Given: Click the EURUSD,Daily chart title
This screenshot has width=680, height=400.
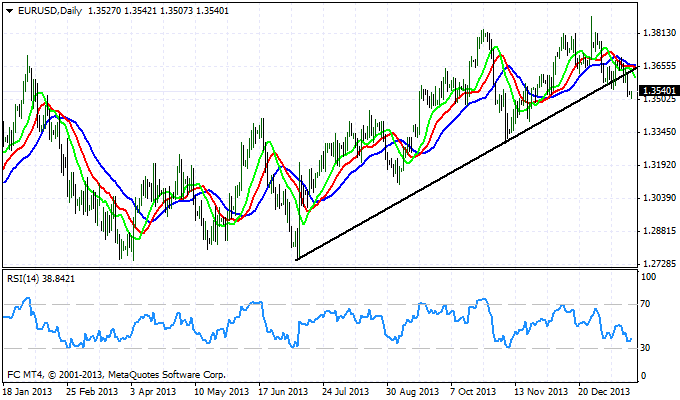Looking at the screenshot, I should 50,11.
